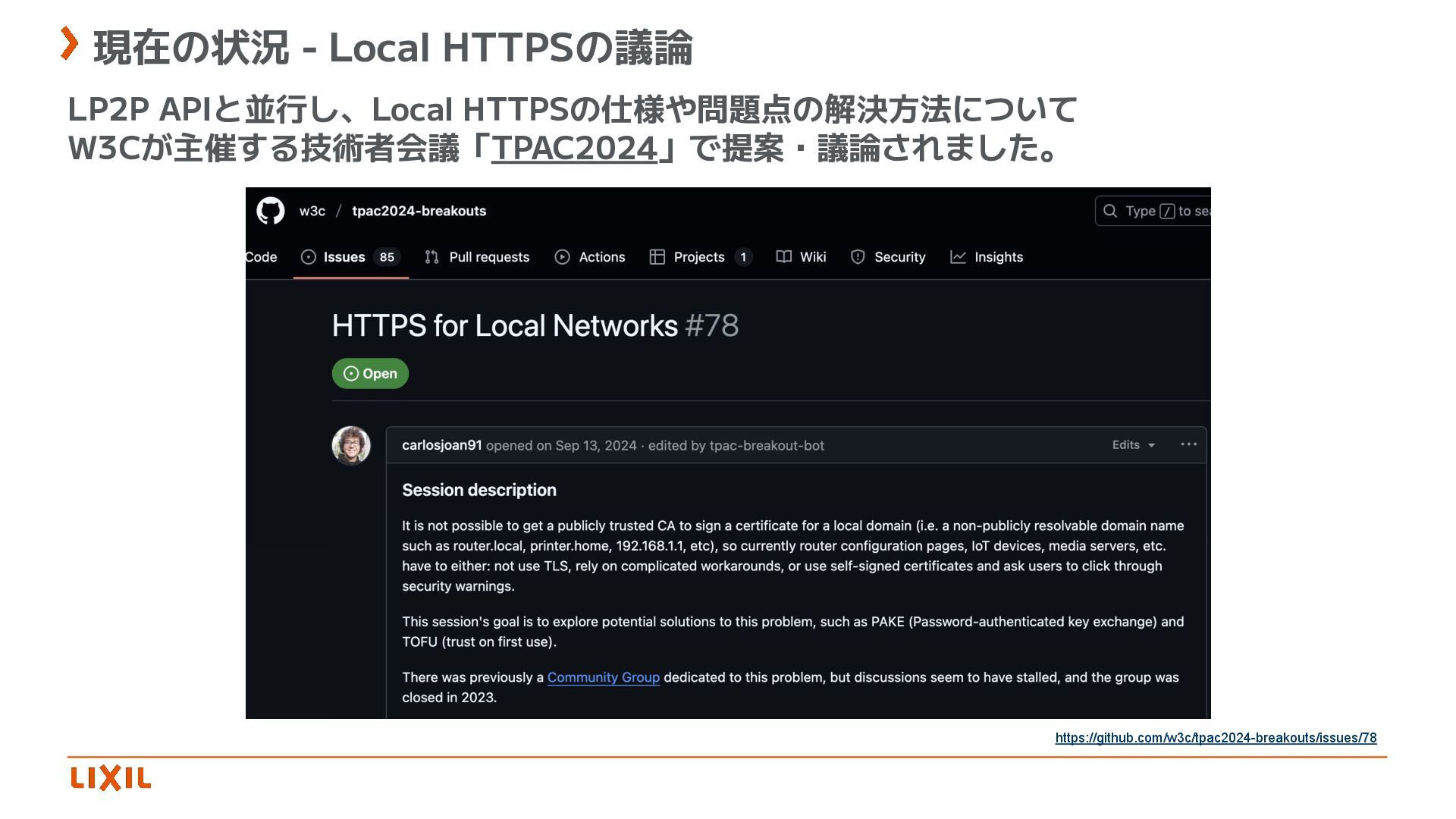The width and height of the screenshot is (1456, 819).
Task: Click the slide title '現在の状況 - Local HTTPSの議論'
Action: pos(393,47)
